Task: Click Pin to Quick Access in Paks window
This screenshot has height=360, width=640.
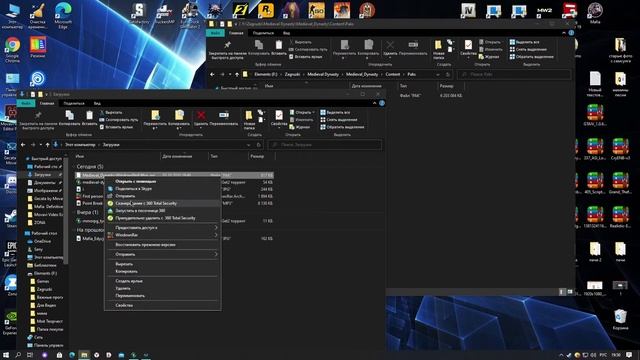Action: [x=227, y=46]
